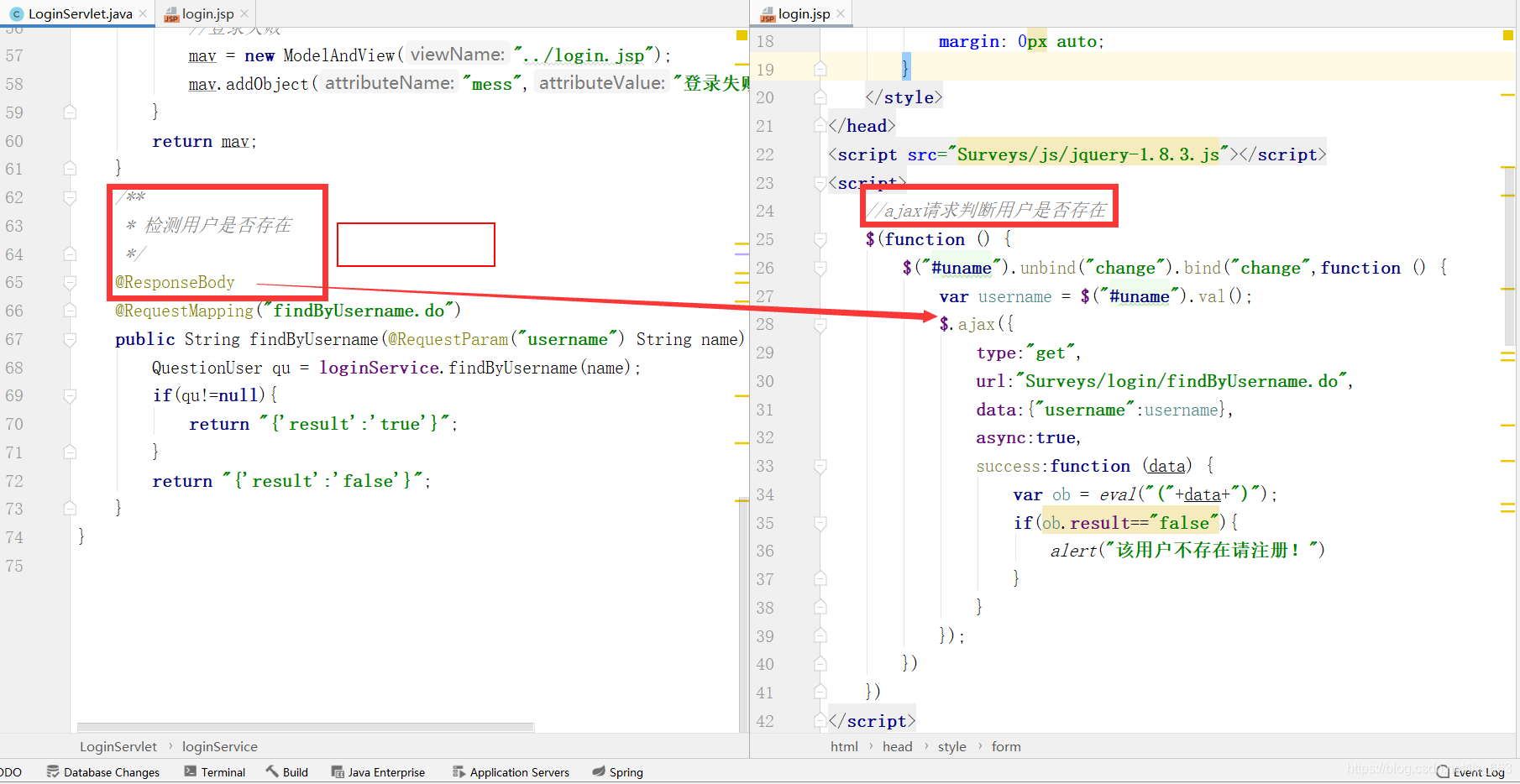
Task: Collapse success function fold at line 33
Action: pyautogui.click(x=820, y=466)
